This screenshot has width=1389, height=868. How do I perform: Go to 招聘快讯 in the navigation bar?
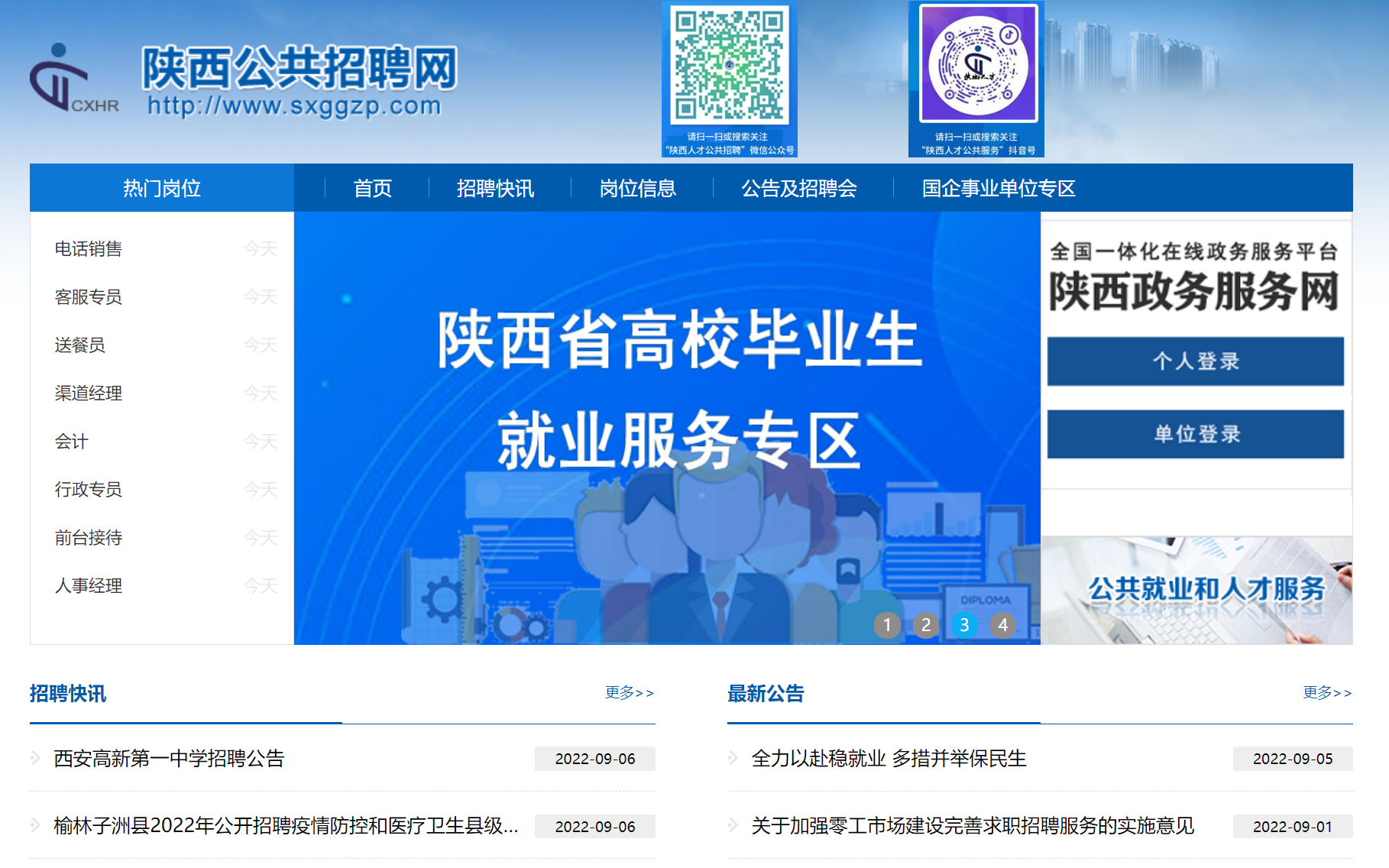[x=495, y=188]
